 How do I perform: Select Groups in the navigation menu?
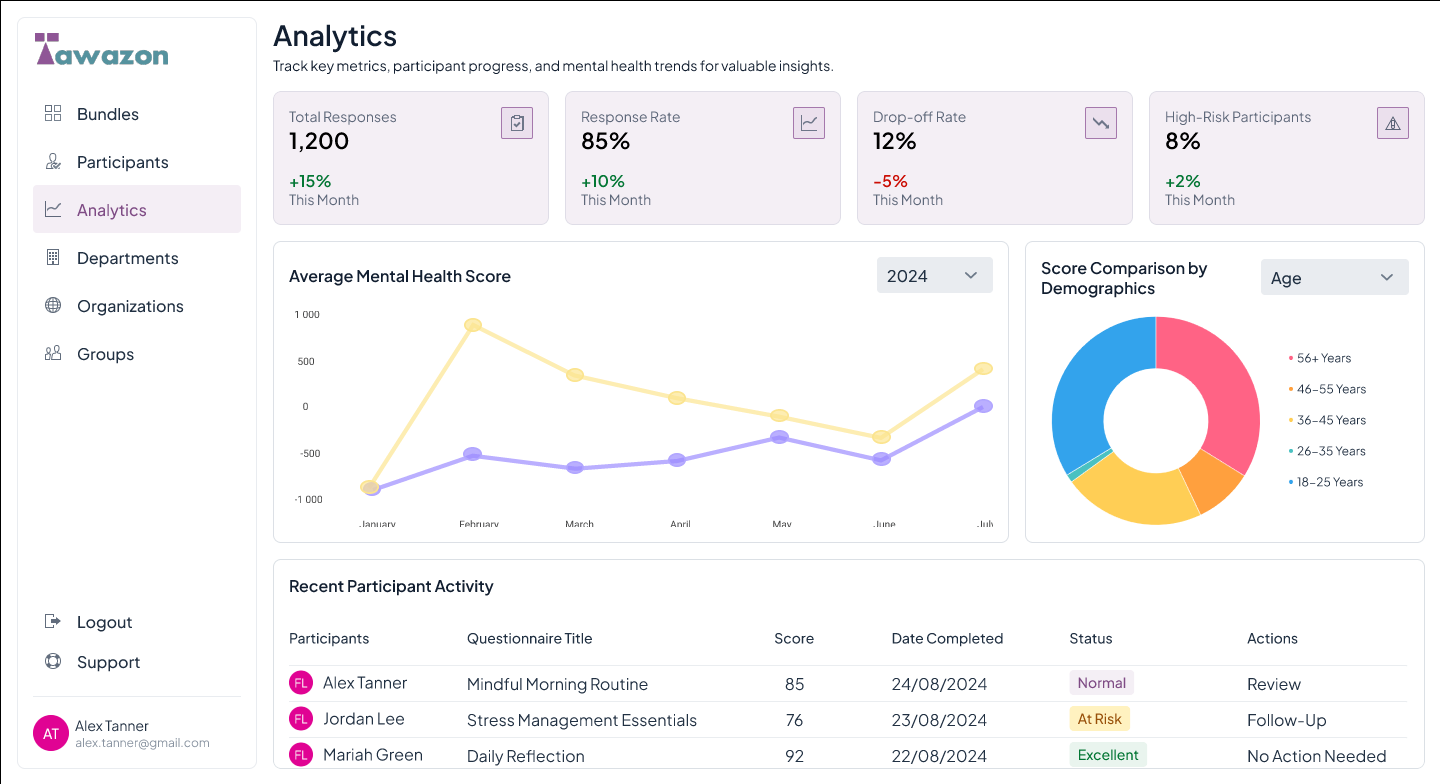click(105, 354)
